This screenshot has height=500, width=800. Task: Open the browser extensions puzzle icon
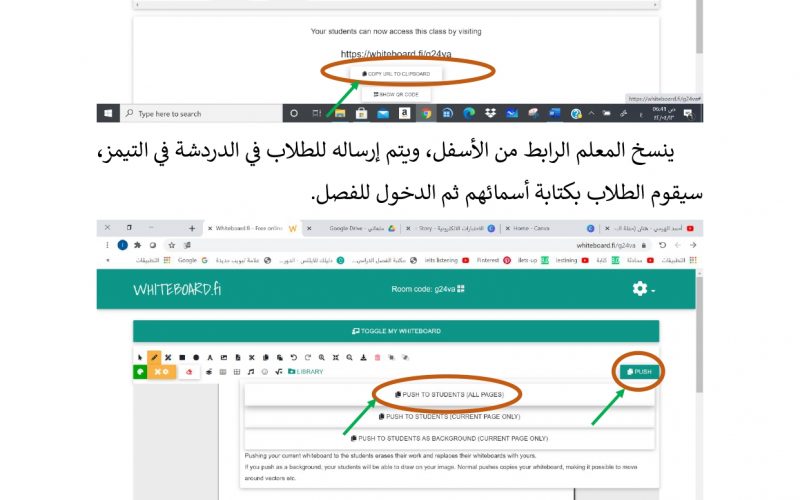pyautogui.click(x=138, y=245)
